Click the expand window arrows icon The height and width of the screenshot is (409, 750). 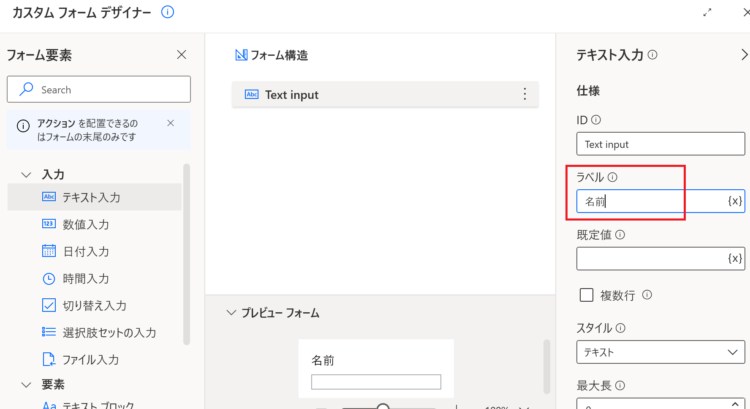707,12
